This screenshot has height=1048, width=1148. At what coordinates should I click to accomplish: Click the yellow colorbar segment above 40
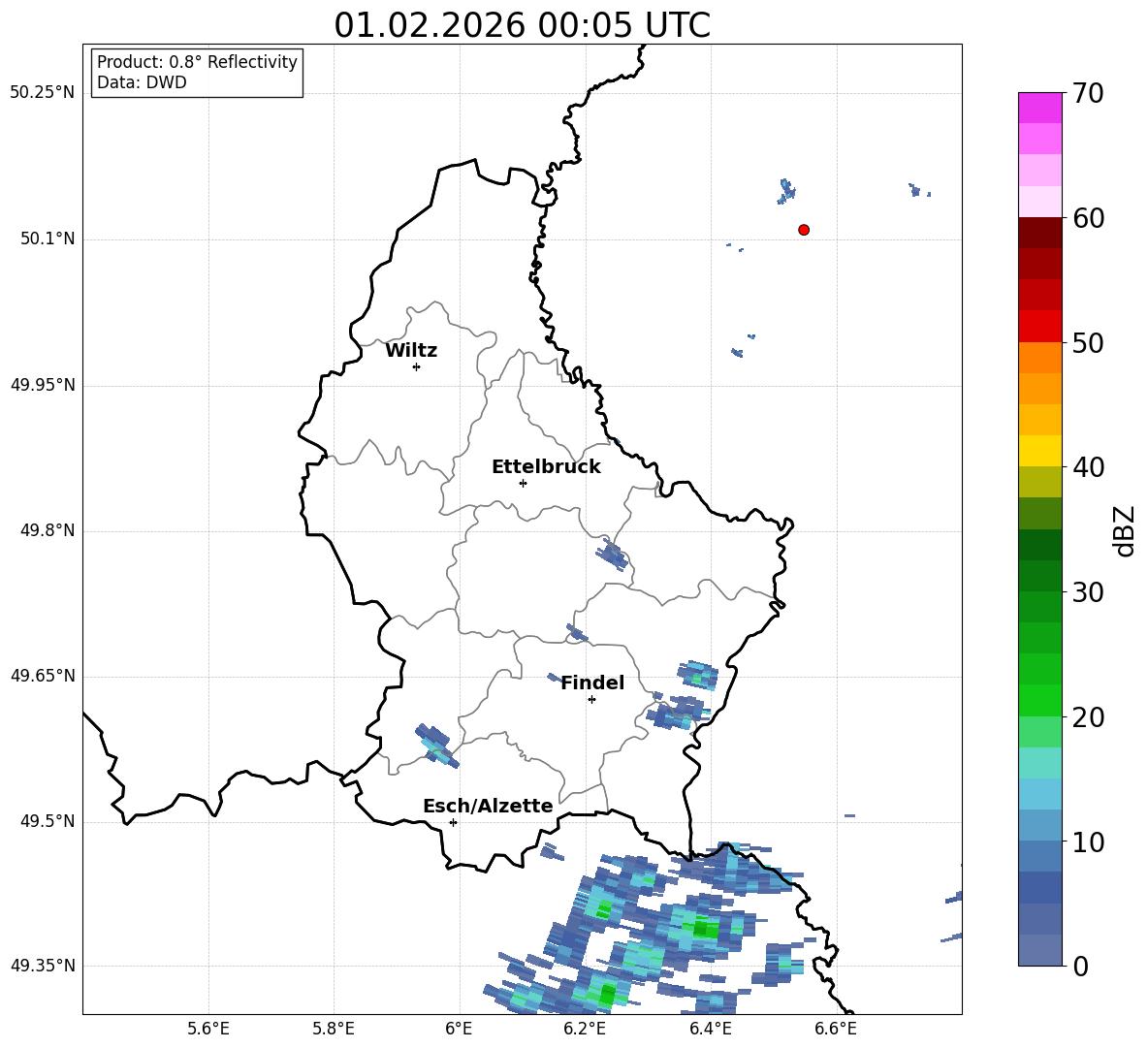(1039, 451)
